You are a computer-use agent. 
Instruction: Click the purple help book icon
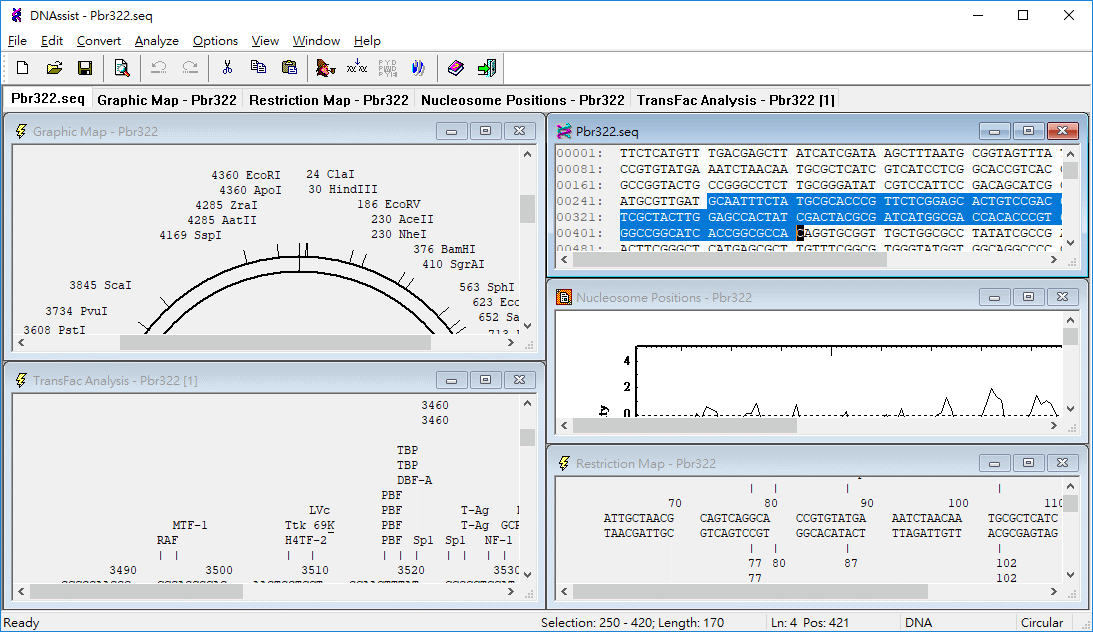(455, 68)
